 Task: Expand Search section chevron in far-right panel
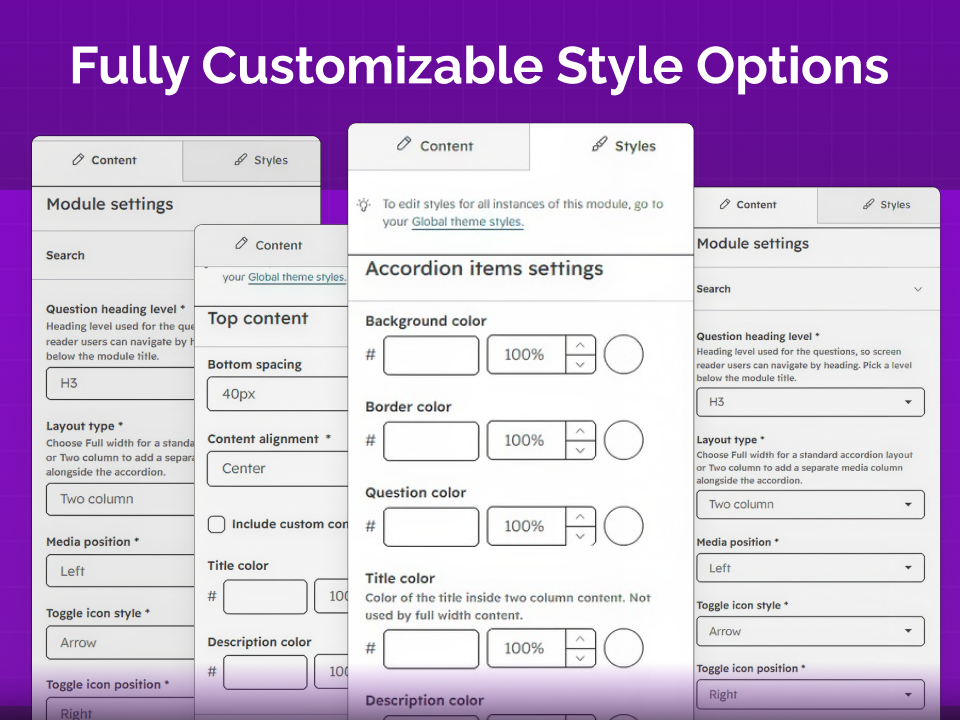tap(918, 289)
